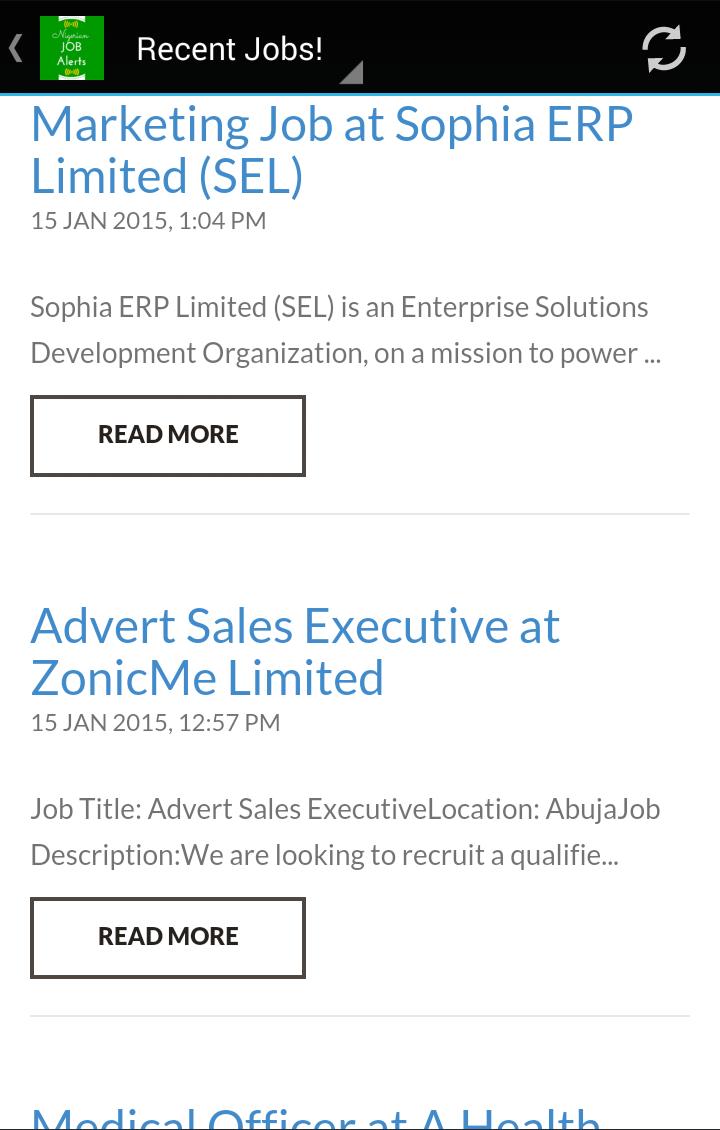Open the Medical Officer job listing
The image size is (720, 1130).
click(316, 1115)
